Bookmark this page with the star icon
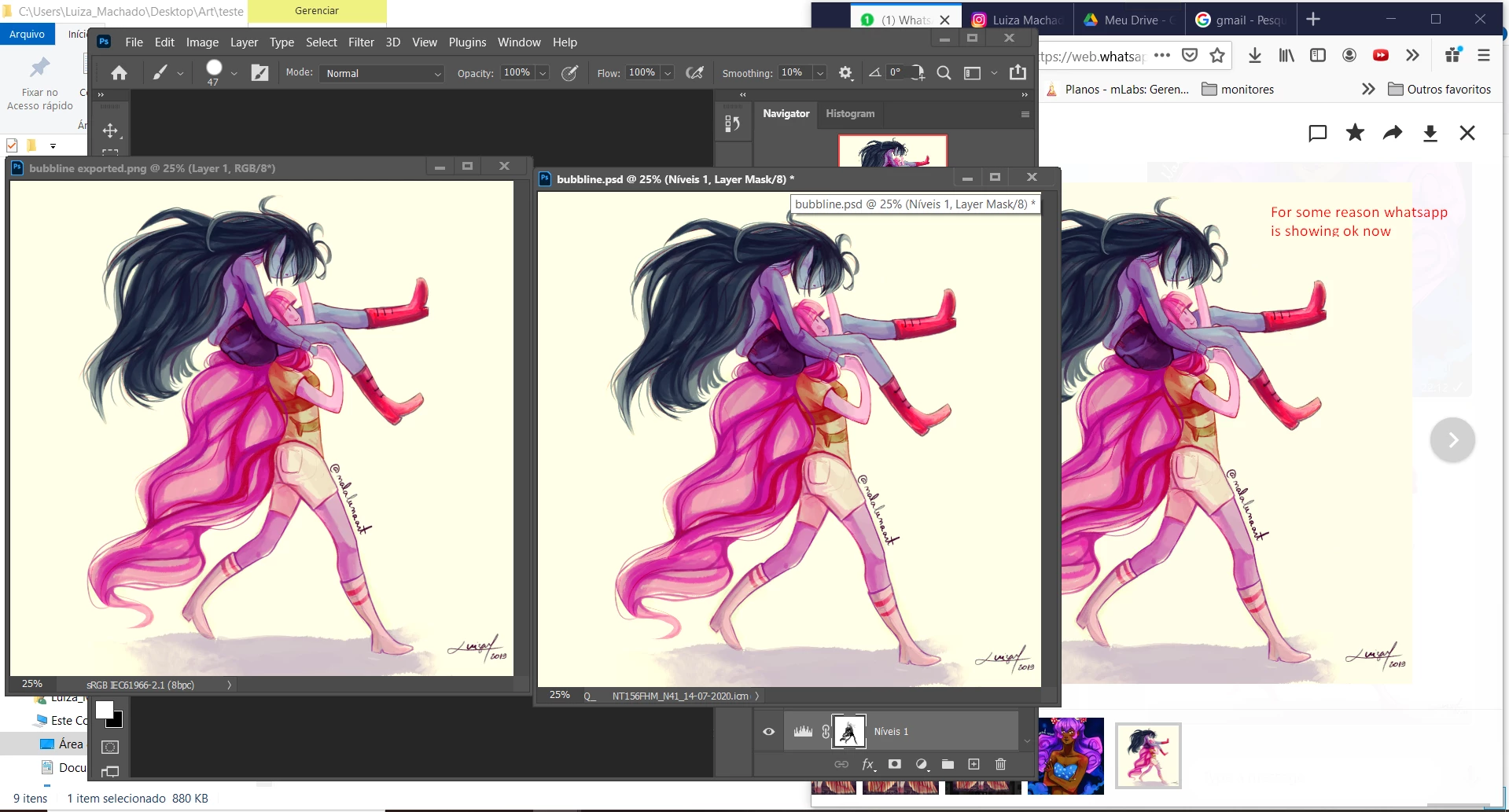Screen dimensions: 1509x812 [1217, 55]
